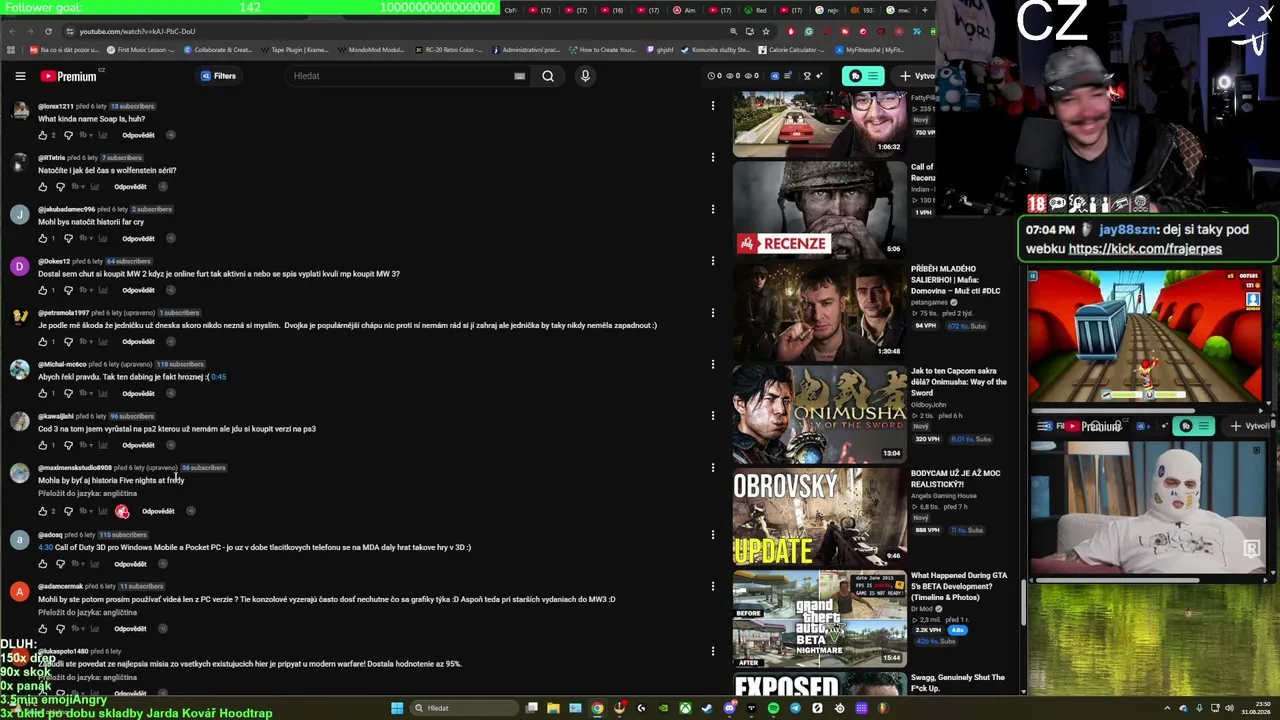The image size is (1280, 720).
Task: Open the Onimusha Way of the Sword thumbnail
Action: pyautogui.click(x=819, y=413)
